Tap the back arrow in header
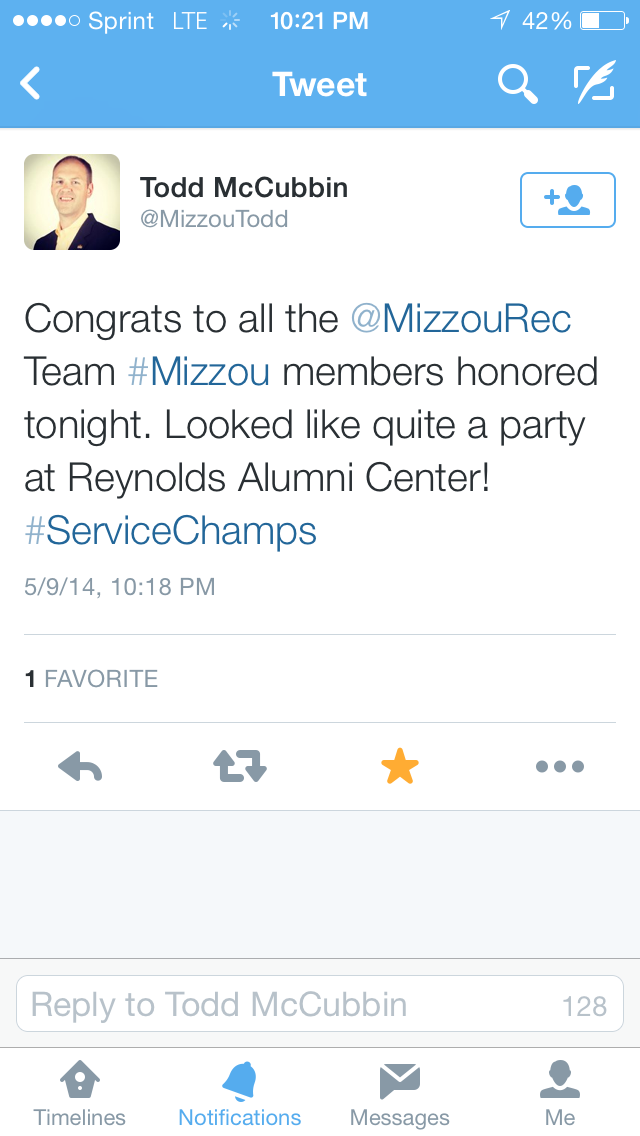Screen dimensions: 640x1136 [x=31, y=84]
